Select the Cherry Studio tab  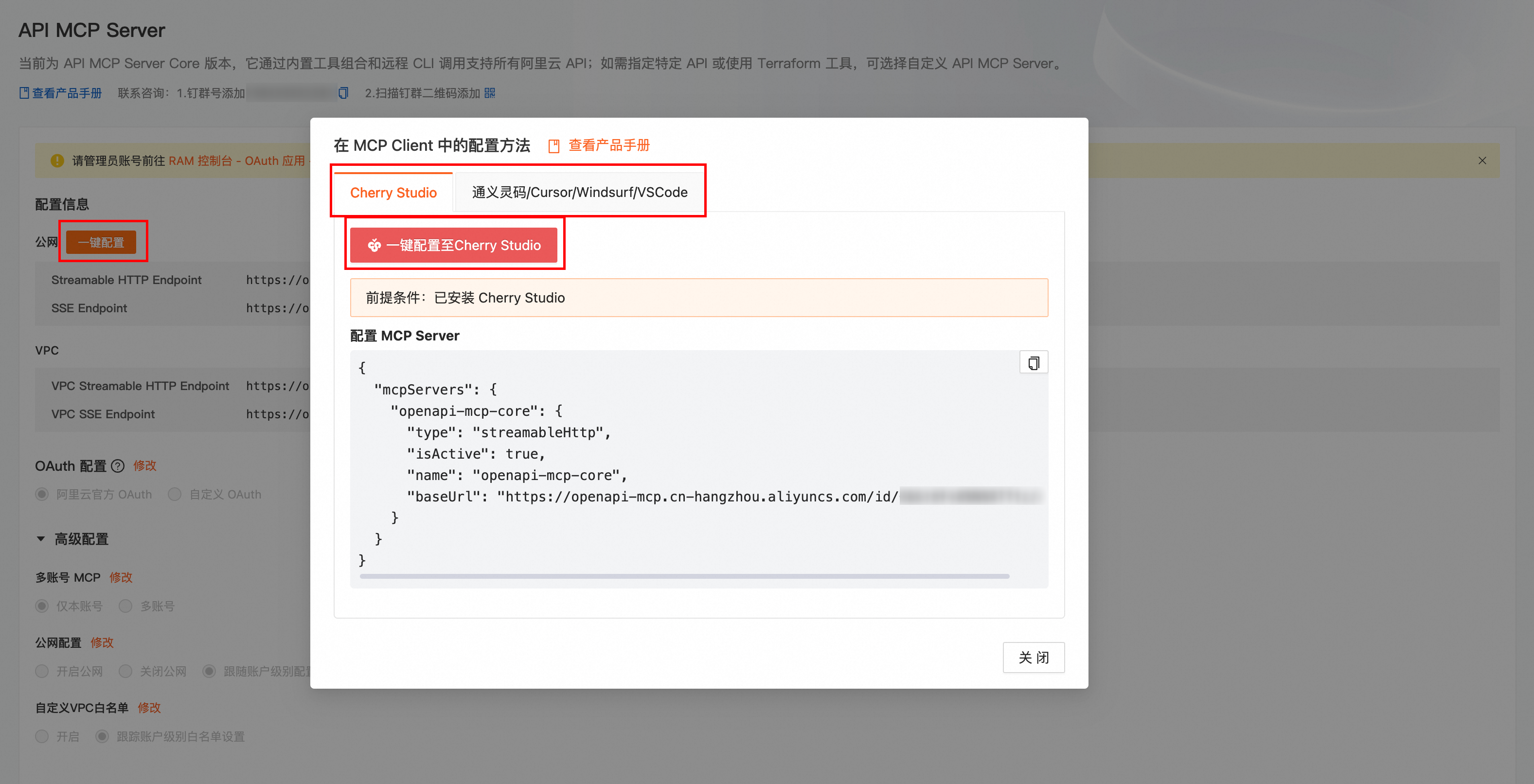tap(393, 192)
